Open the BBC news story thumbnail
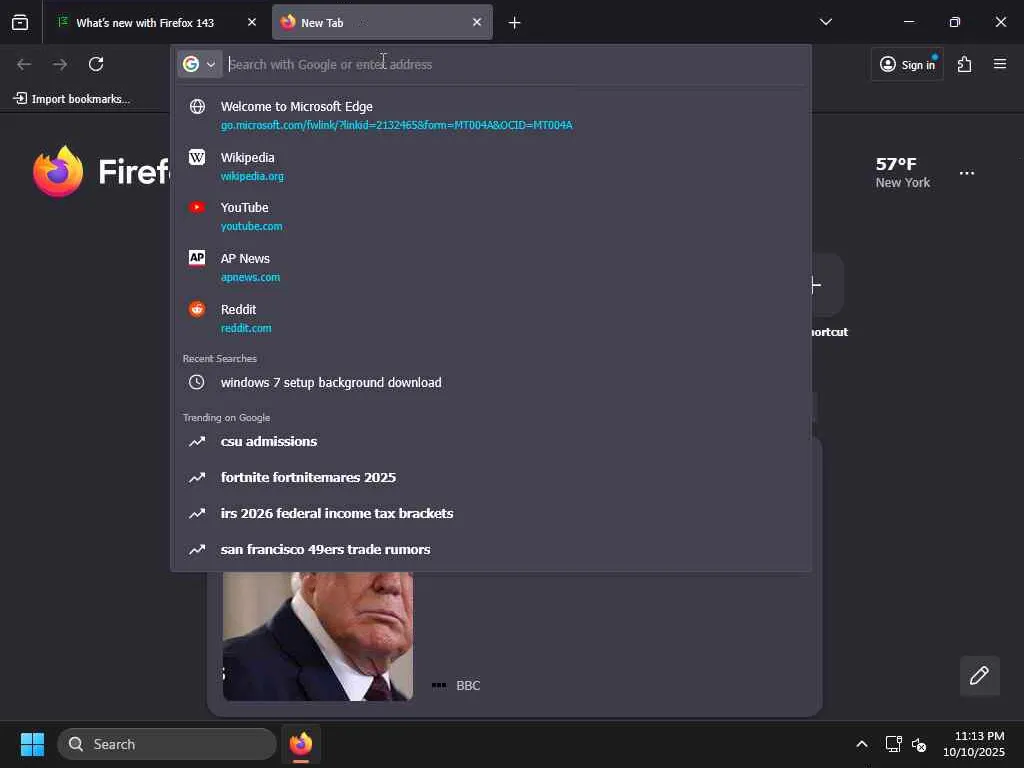The image size is (1024, 768). 317,636
